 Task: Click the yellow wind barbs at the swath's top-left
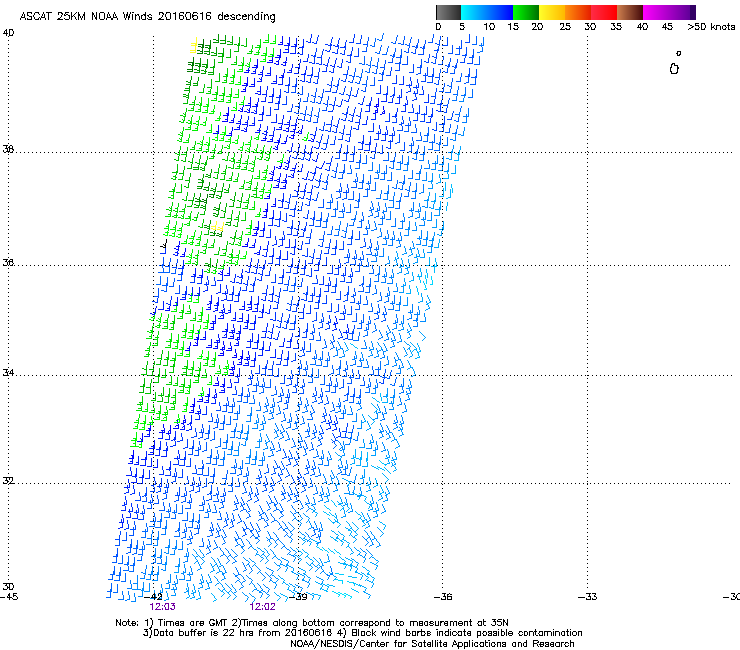click(x=193, y=46)
